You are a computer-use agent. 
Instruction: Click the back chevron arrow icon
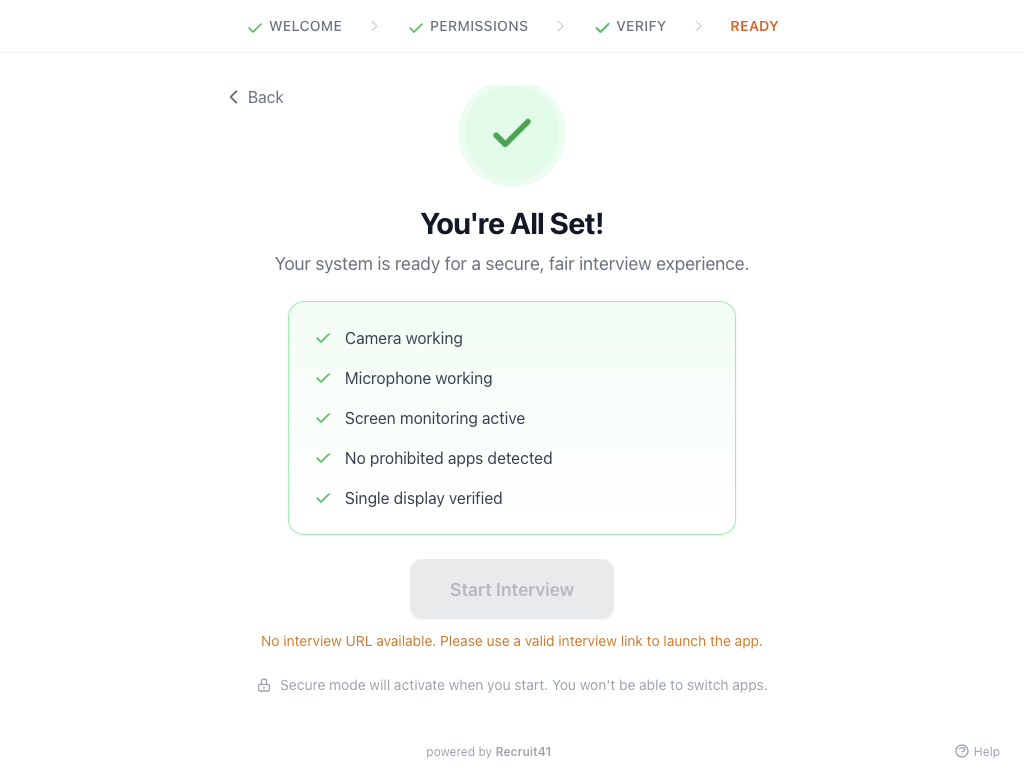233,97
